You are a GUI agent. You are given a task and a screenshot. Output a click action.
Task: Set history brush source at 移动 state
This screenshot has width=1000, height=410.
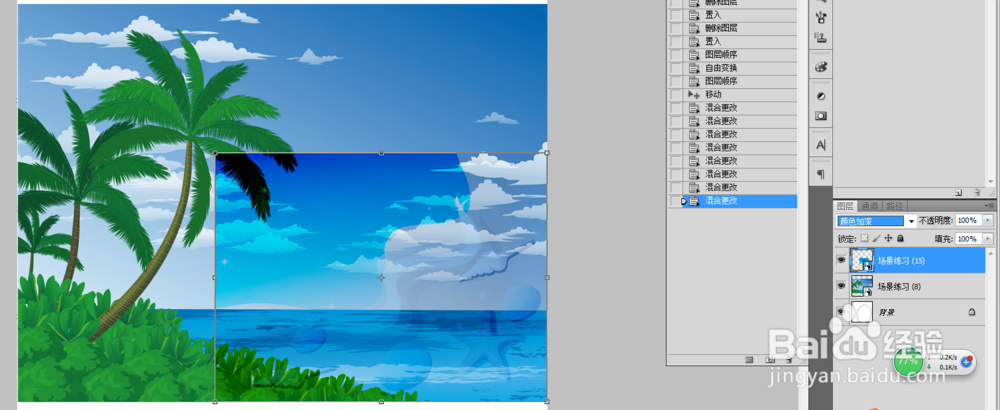click(675, 94)
